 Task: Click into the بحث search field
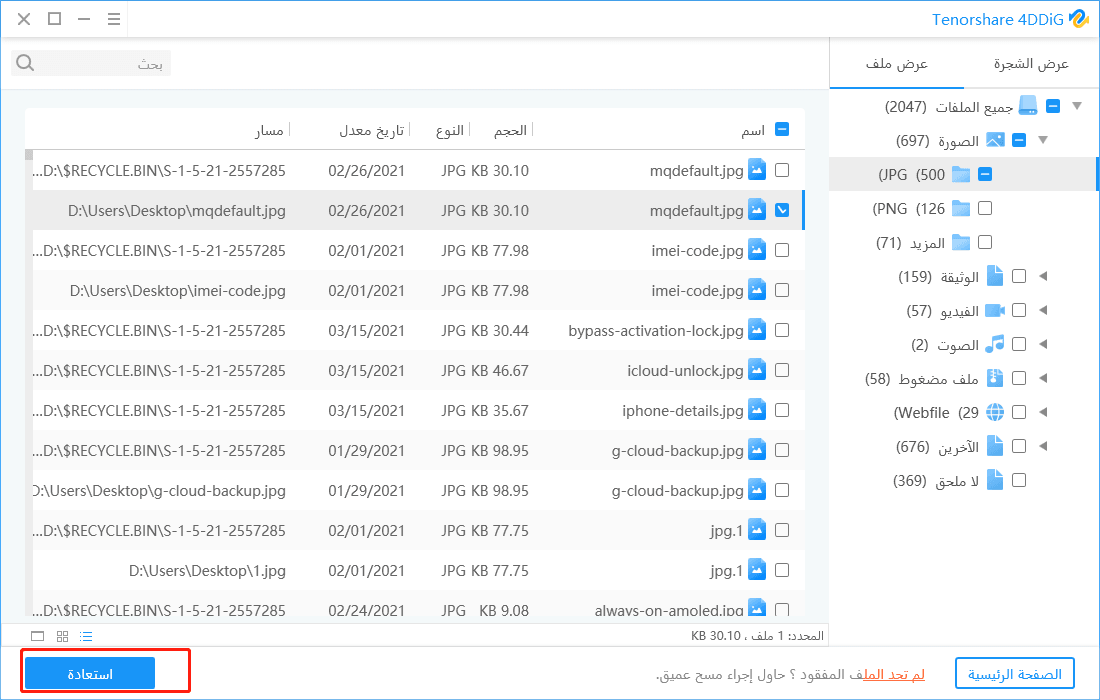[x=100, y=64]
